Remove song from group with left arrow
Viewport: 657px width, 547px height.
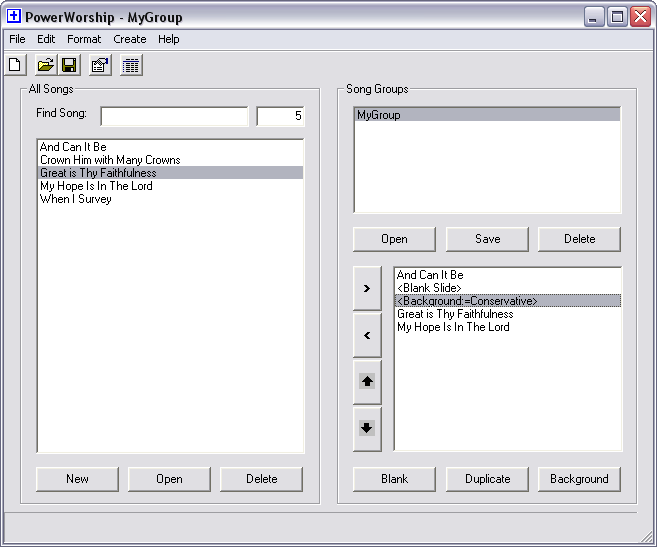(367, 335)
